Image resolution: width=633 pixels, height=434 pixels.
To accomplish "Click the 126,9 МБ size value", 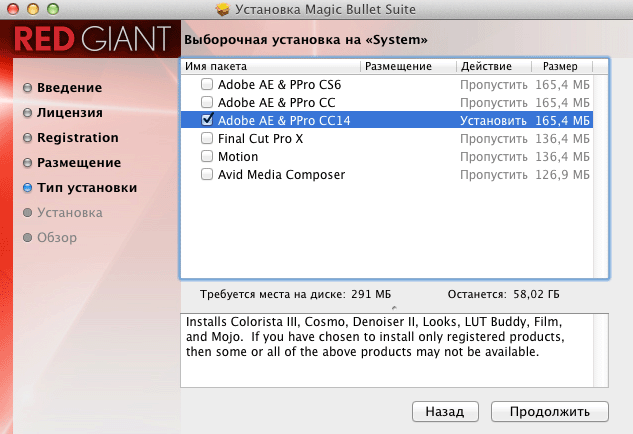I will 562,175.
